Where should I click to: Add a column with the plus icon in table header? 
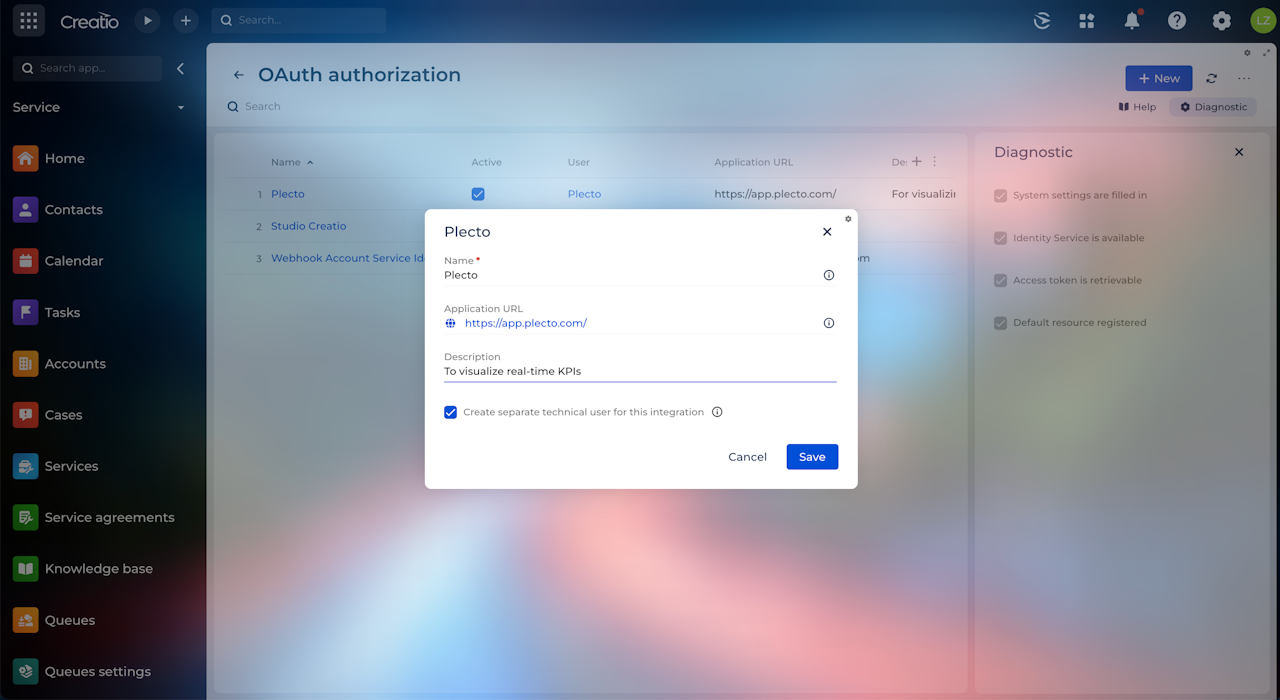[916, 161]
